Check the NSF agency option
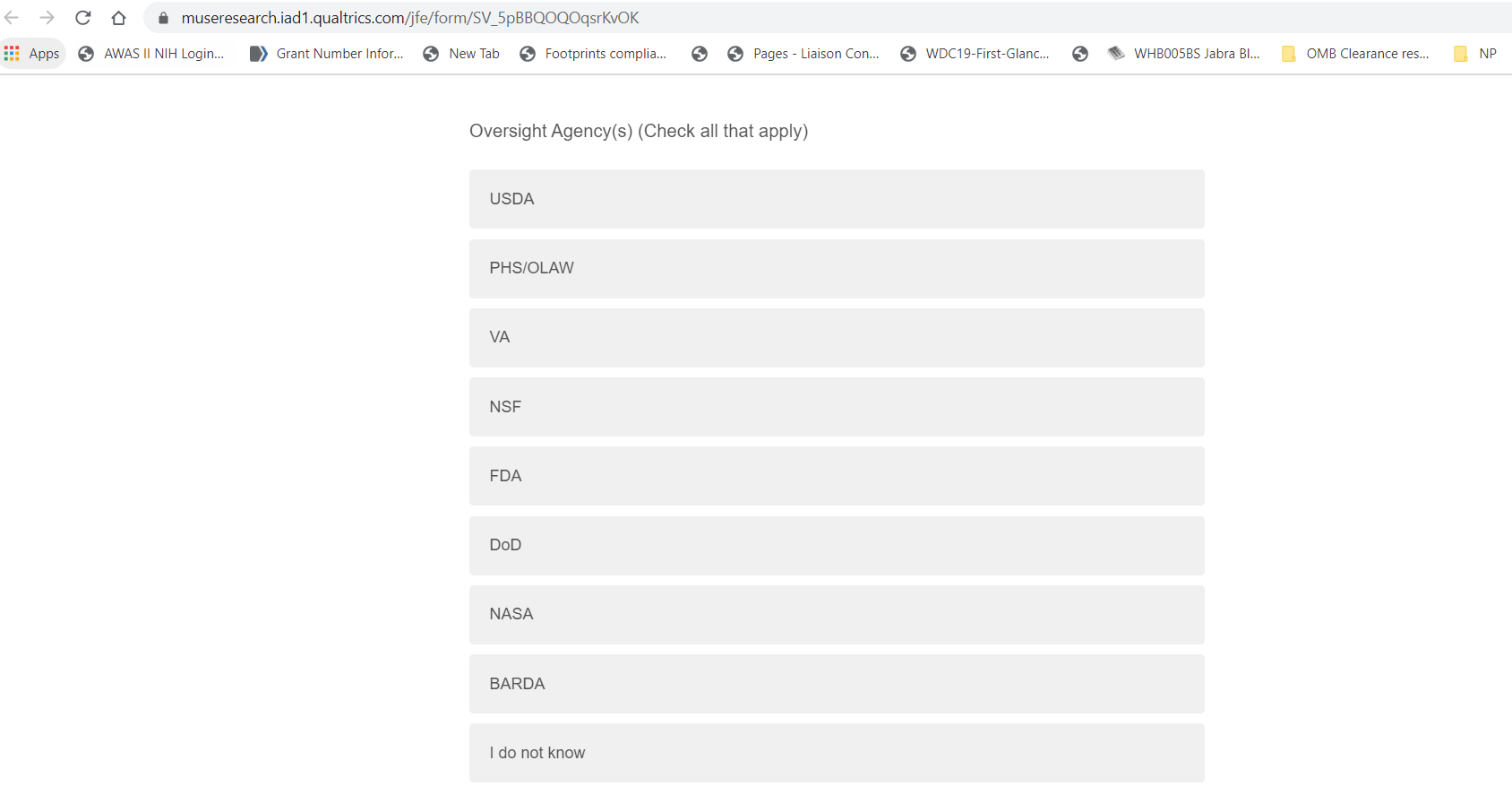The width and height of the screenshot is (1512, 795). coord(837,407)
